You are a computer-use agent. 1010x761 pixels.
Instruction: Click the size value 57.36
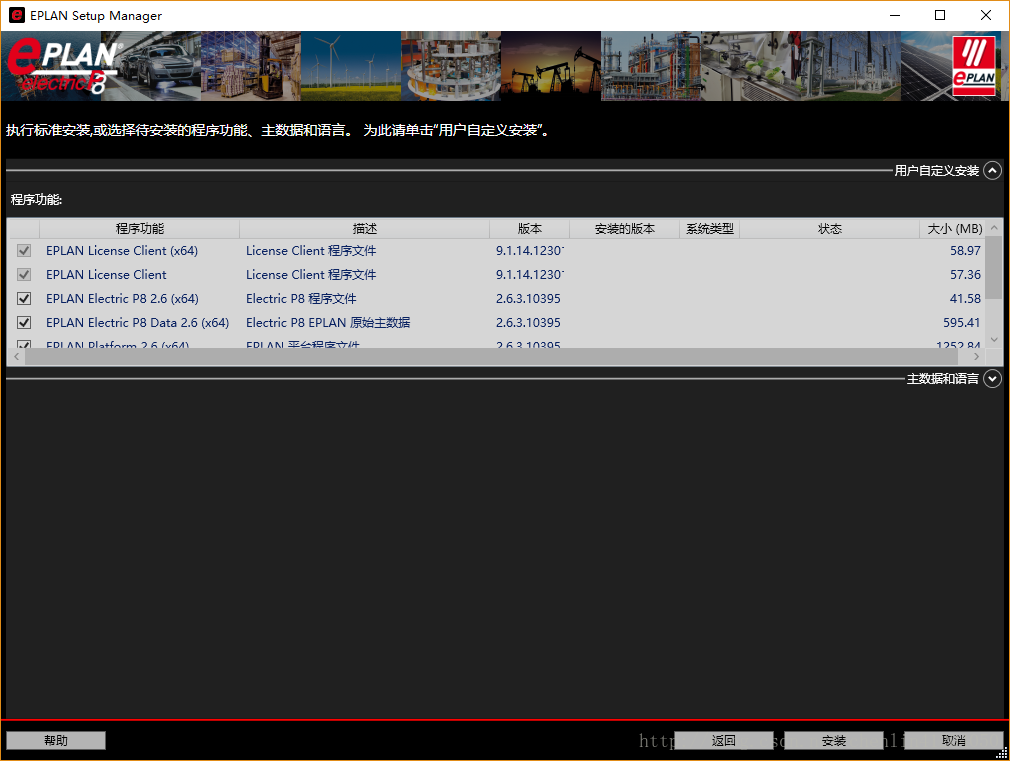point(965,275)
